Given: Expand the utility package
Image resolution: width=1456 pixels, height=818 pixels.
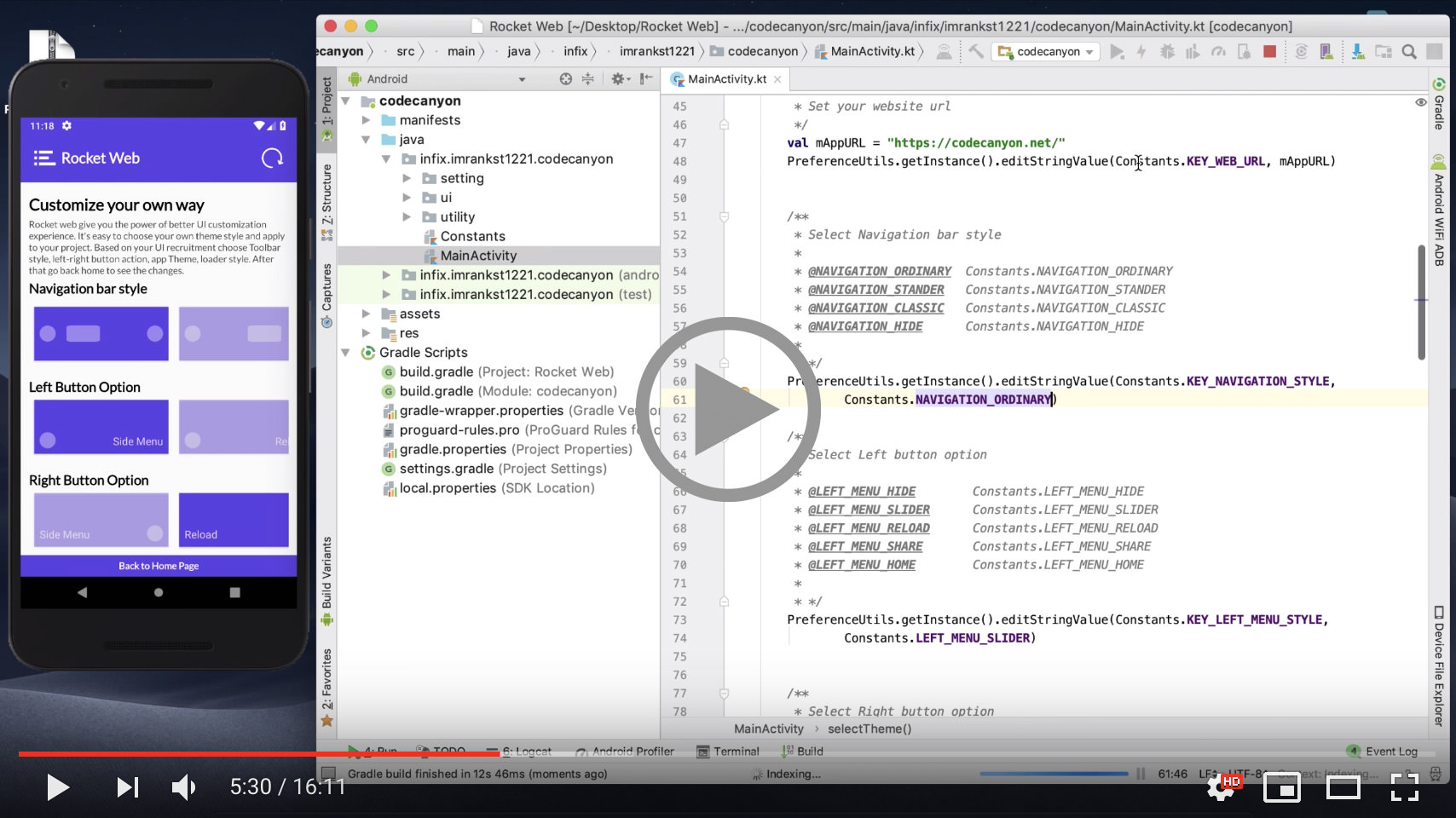Looking at the screenshot, I should point(407,217).
